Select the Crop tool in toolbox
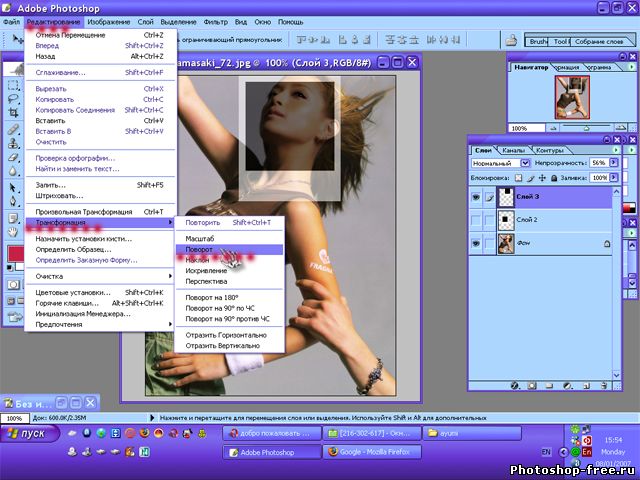The image size is (640, 480). coord(13,115)
